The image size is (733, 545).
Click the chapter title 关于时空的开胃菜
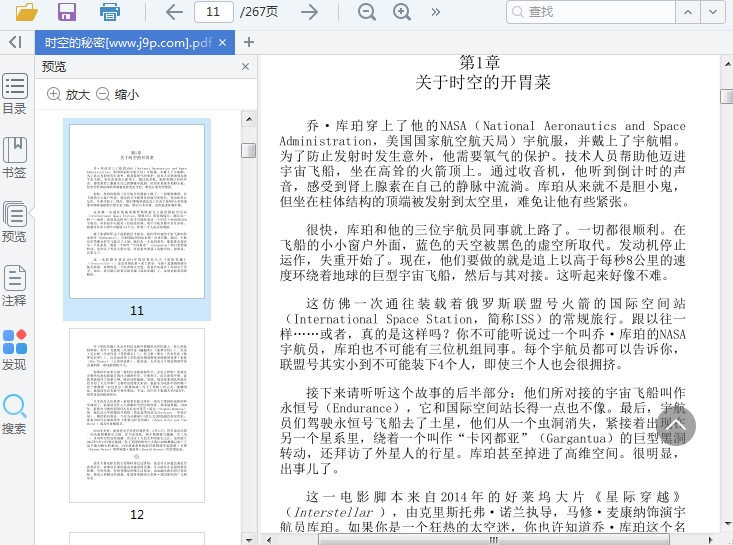tap(483, 83)
